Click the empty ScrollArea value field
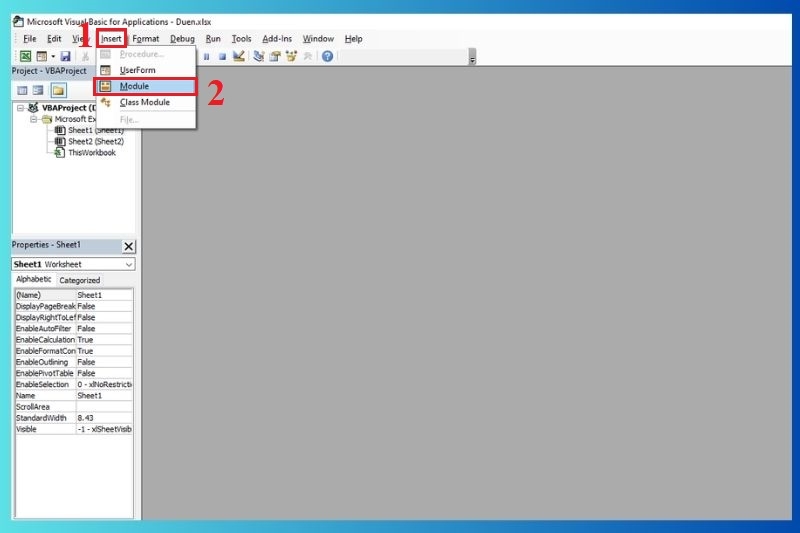Screen dimensions: 800x533 click(x=105, y=407)
